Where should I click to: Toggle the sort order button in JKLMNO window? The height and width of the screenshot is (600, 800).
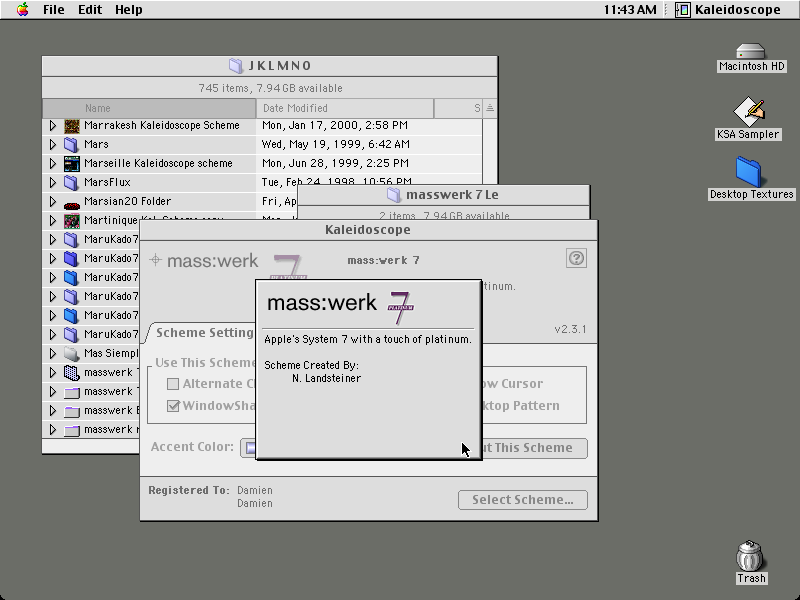pyautogui.click(x=490, y=108)
